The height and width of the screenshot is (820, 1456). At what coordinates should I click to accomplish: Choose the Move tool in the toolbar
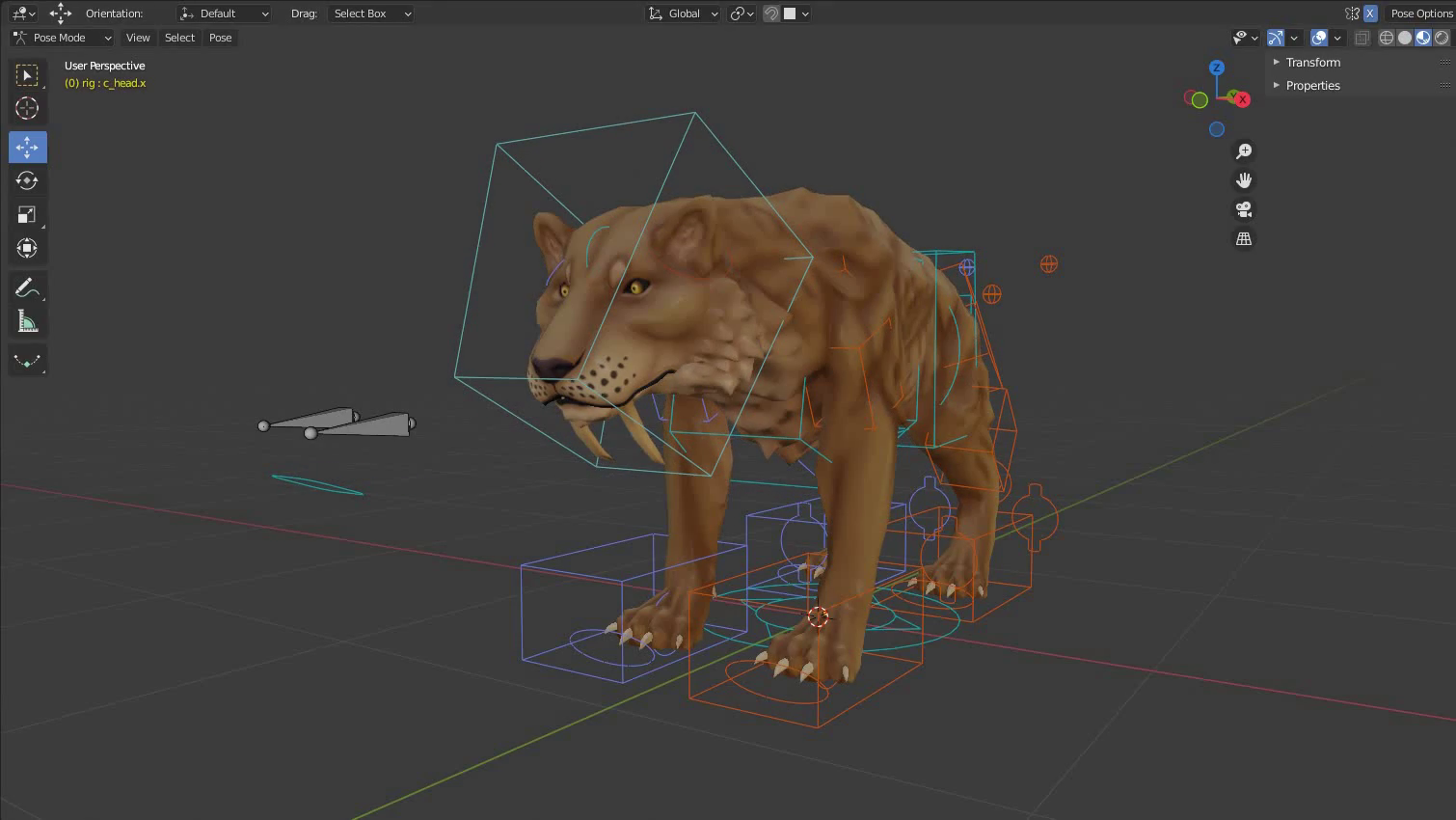click(27, 147)
